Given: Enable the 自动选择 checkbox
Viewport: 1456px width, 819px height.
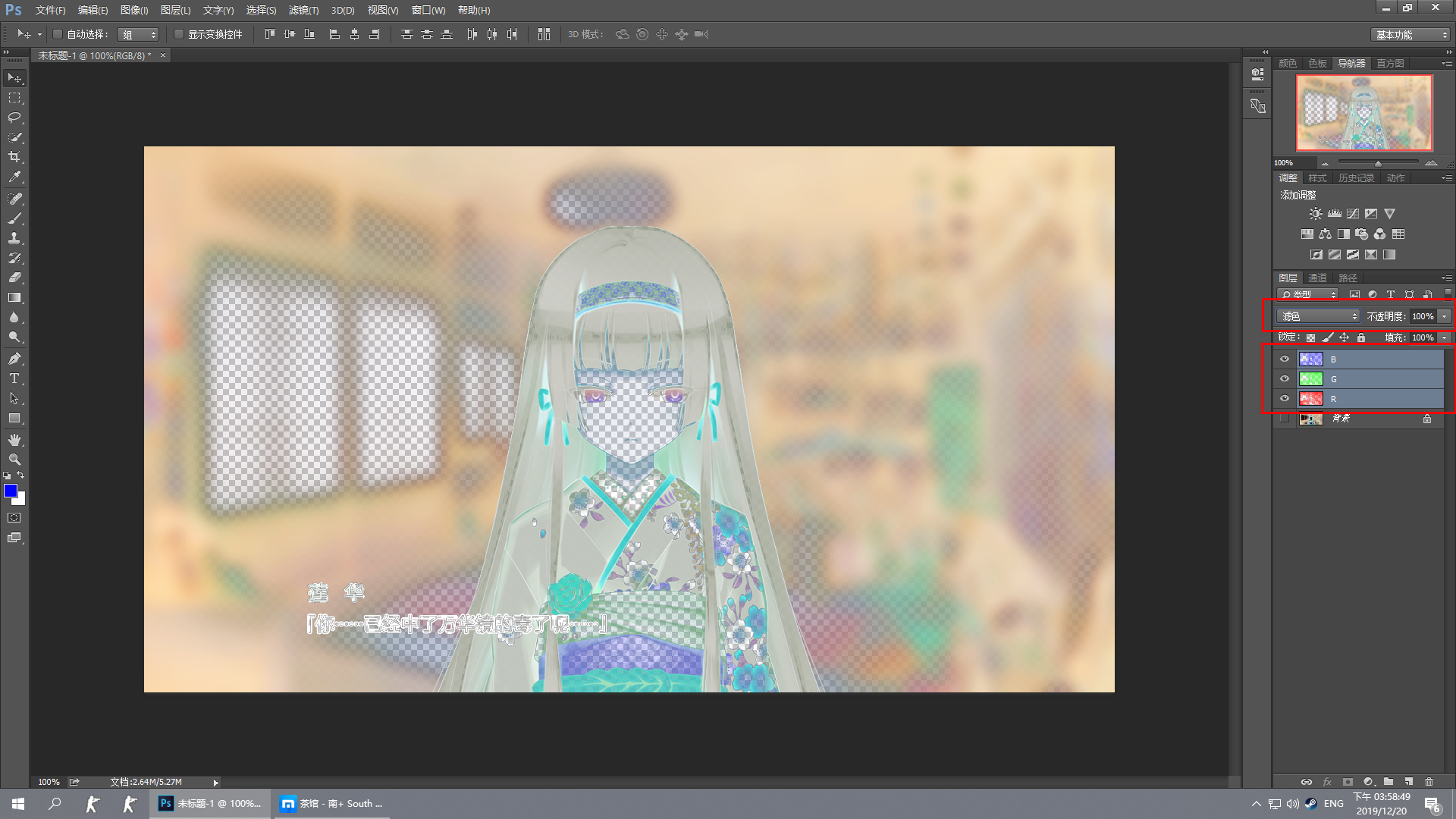Looking at the screenshot, I should point(57,34).
